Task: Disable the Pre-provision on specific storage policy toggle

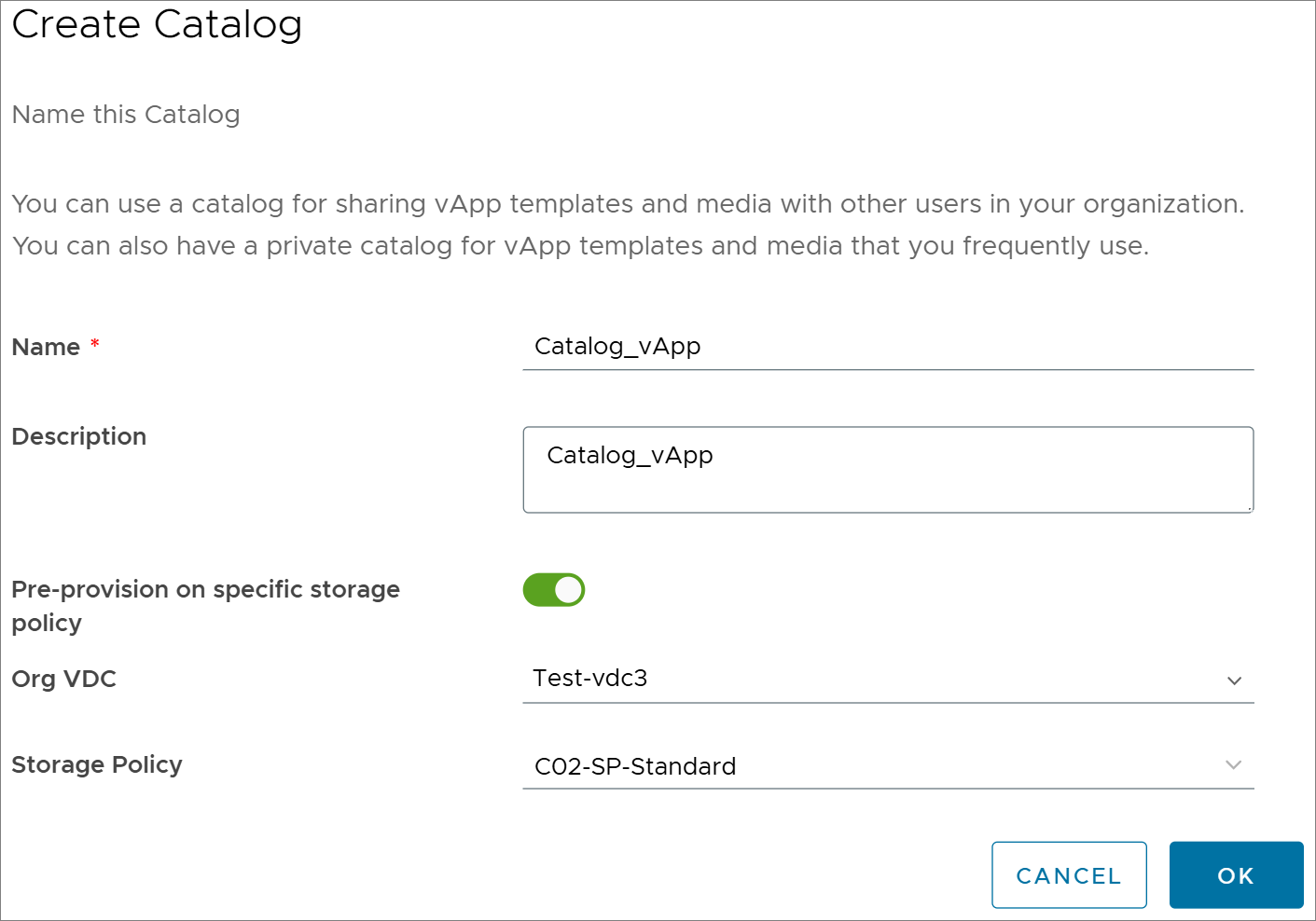Action: (x=554, y=590)
